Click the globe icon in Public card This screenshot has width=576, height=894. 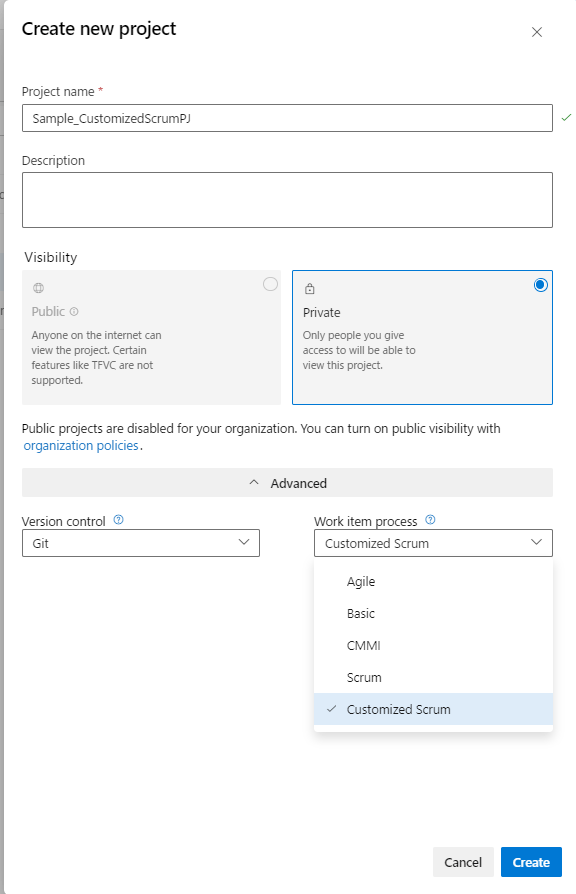coord(38,288)
